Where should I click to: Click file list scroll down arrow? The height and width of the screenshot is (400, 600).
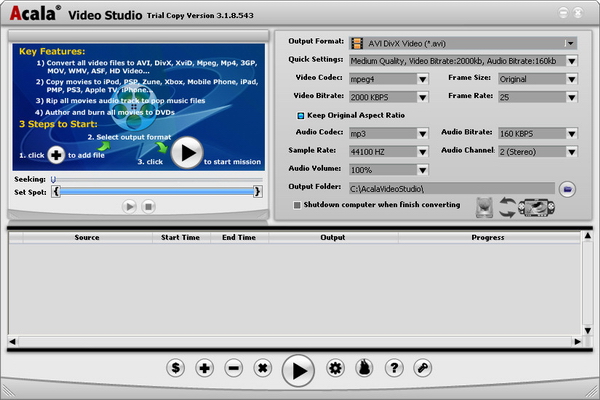(588, 330)
